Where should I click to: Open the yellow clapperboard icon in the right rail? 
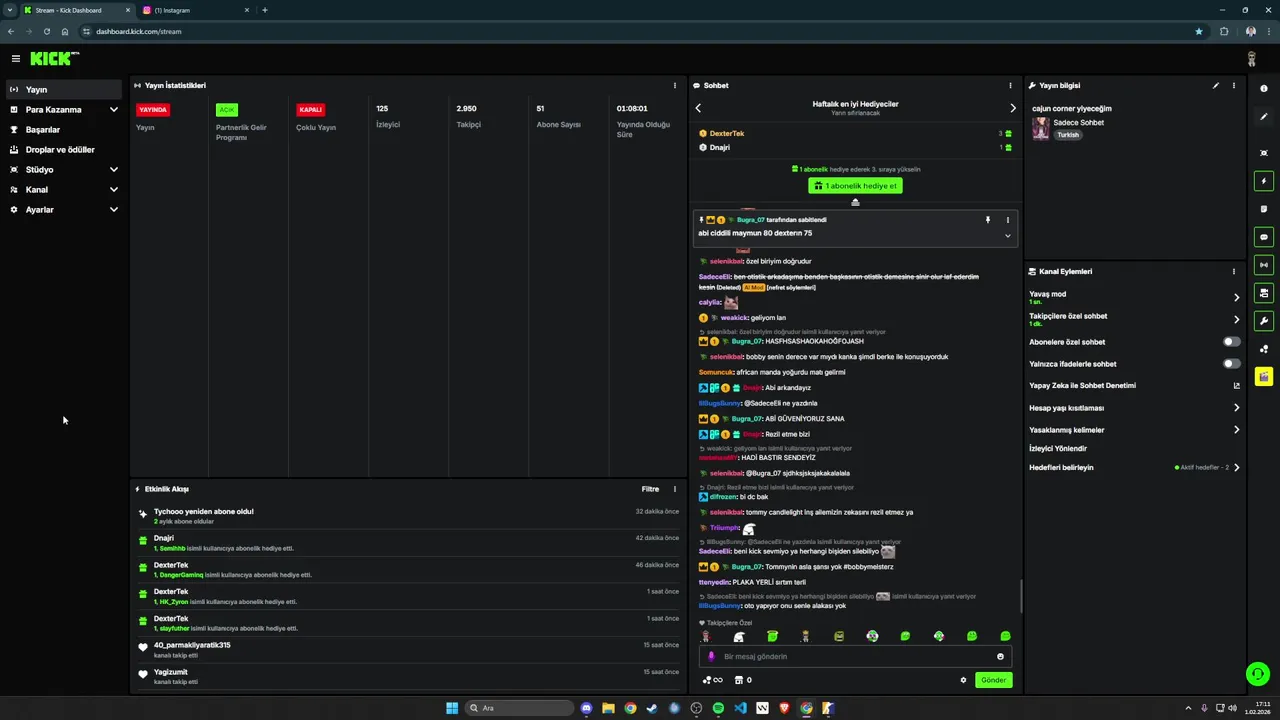coord(1264,377)
